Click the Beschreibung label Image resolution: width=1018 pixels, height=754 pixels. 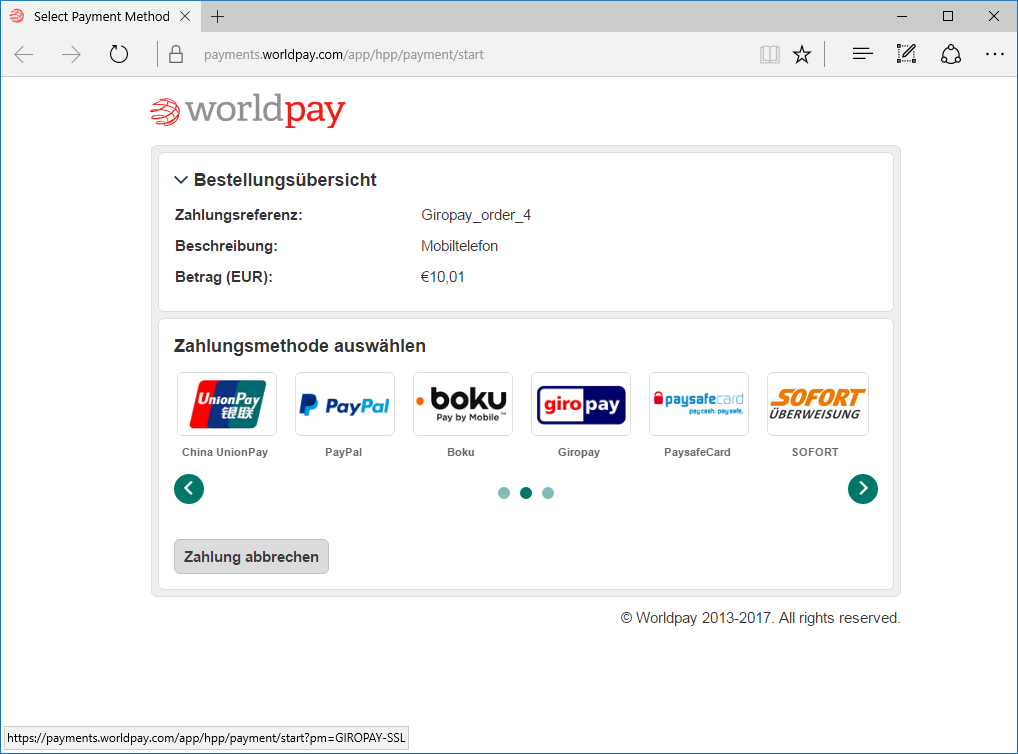(226, 246)
